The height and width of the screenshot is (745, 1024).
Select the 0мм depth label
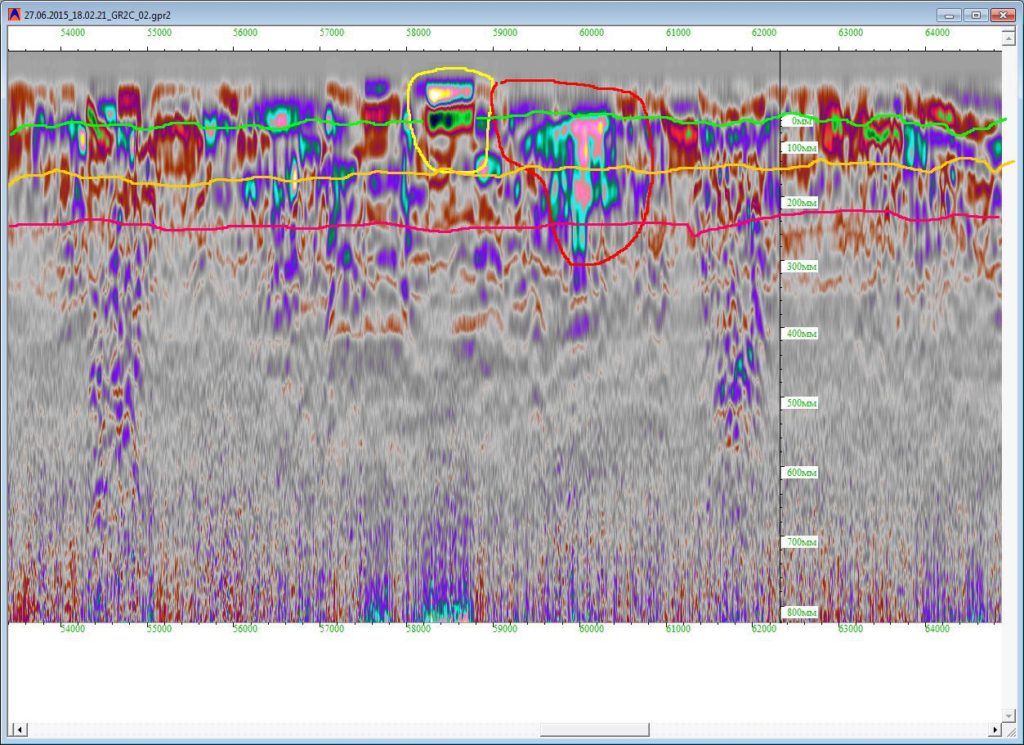tap(799, 121)
